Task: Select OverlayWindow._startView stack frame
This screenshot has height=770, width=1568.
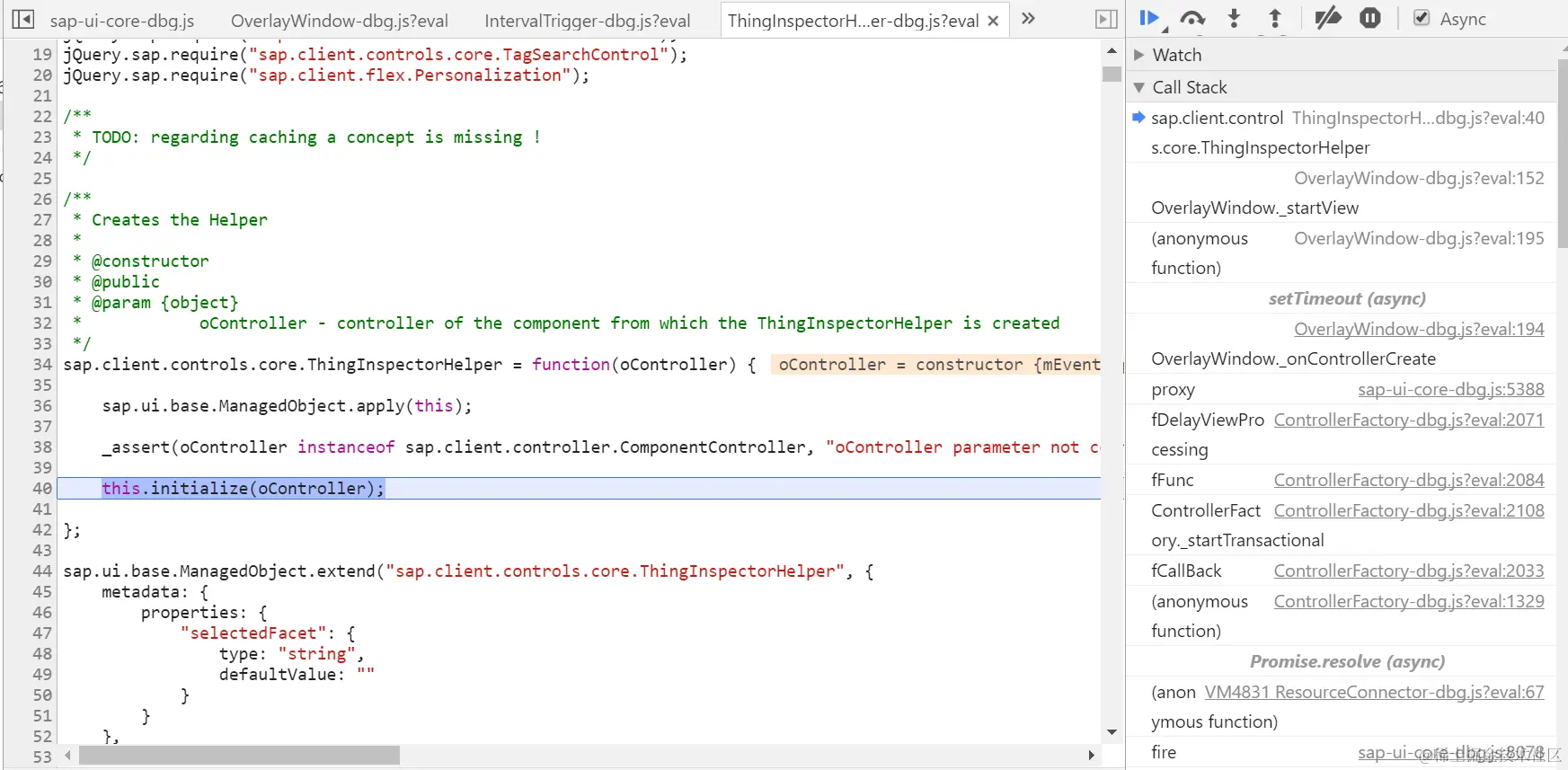Action: pyautogui.click(x=1254, y=208)
